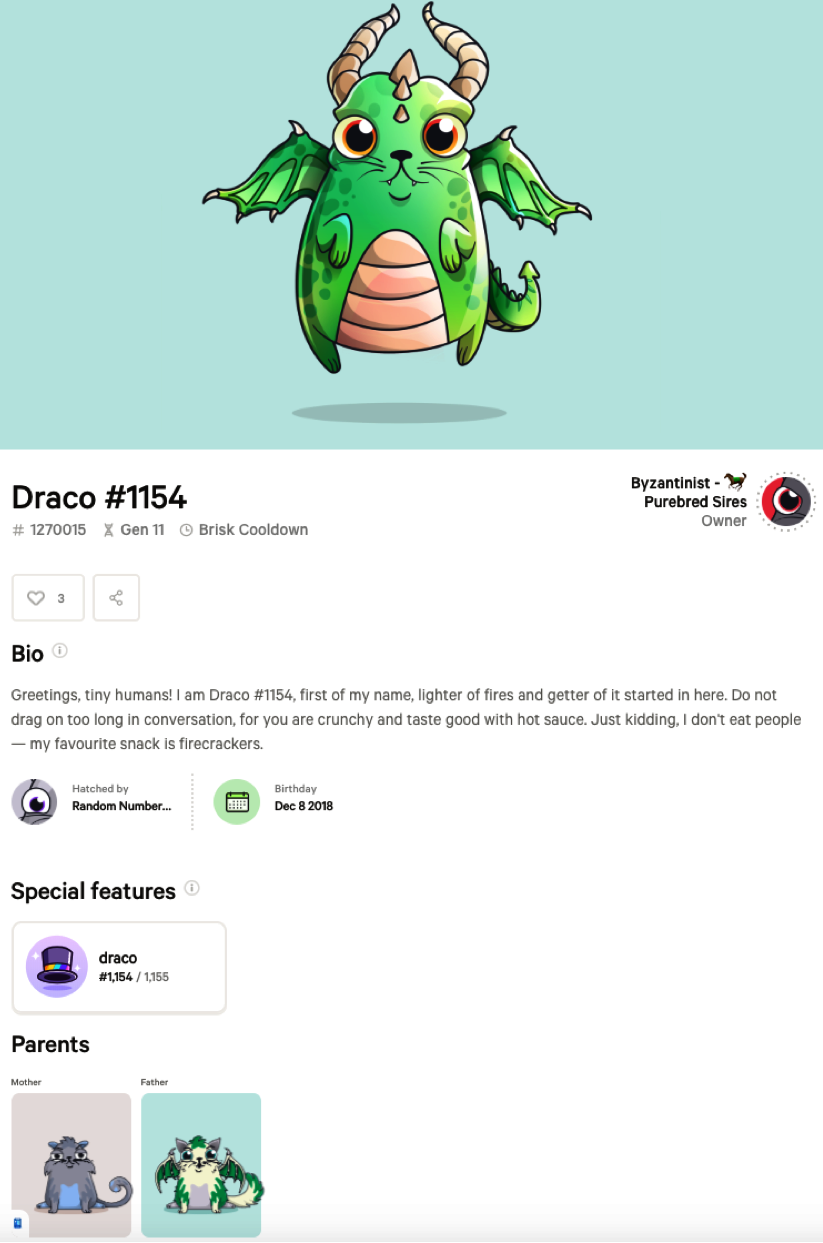The width and height of the screenshot is (823, 1243).
Task: Open the Random Number... hatcher link
Action: pos(121,806)
